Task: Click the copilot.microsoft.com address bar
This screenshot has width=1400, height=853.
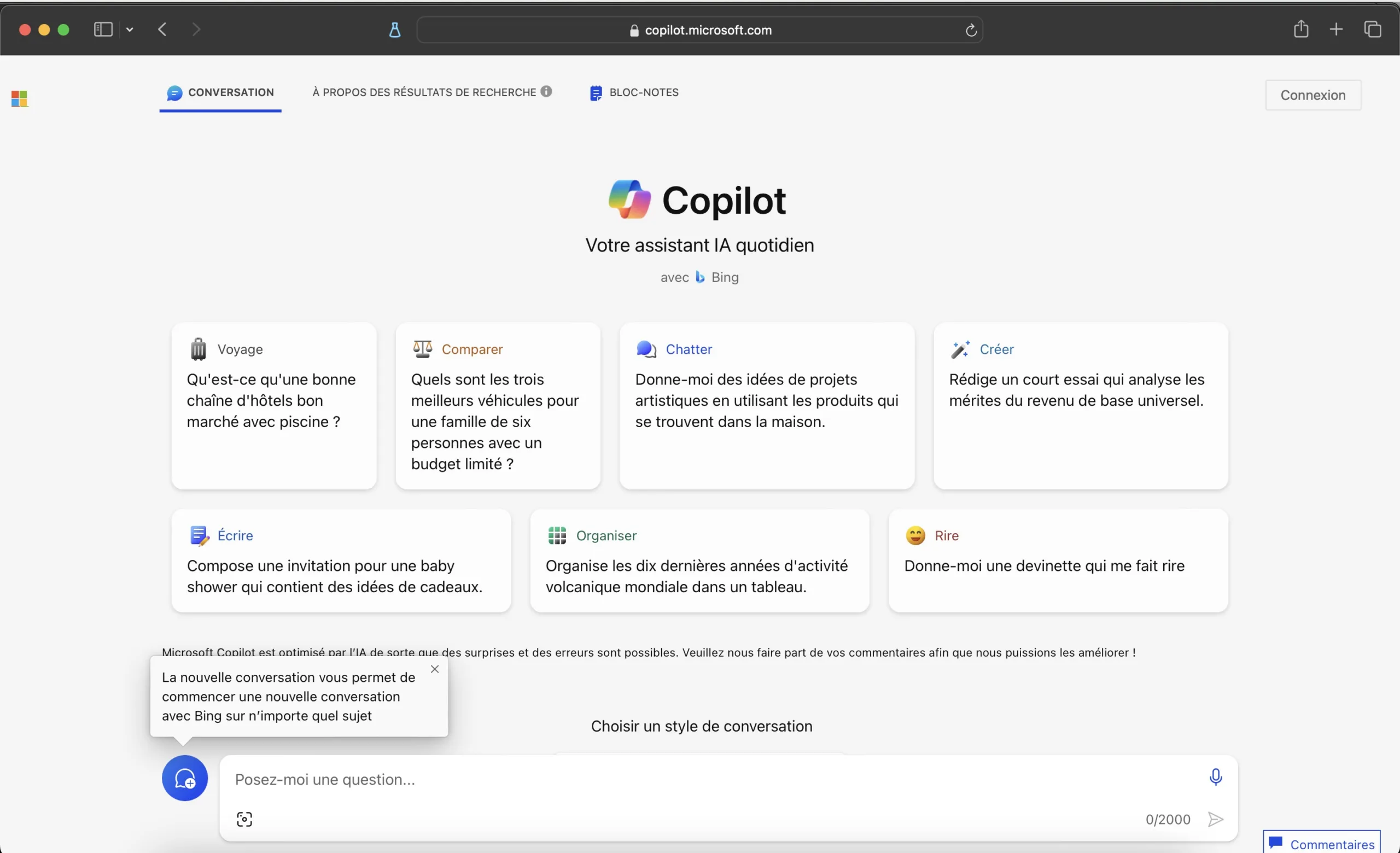Action: click(699, 30)
